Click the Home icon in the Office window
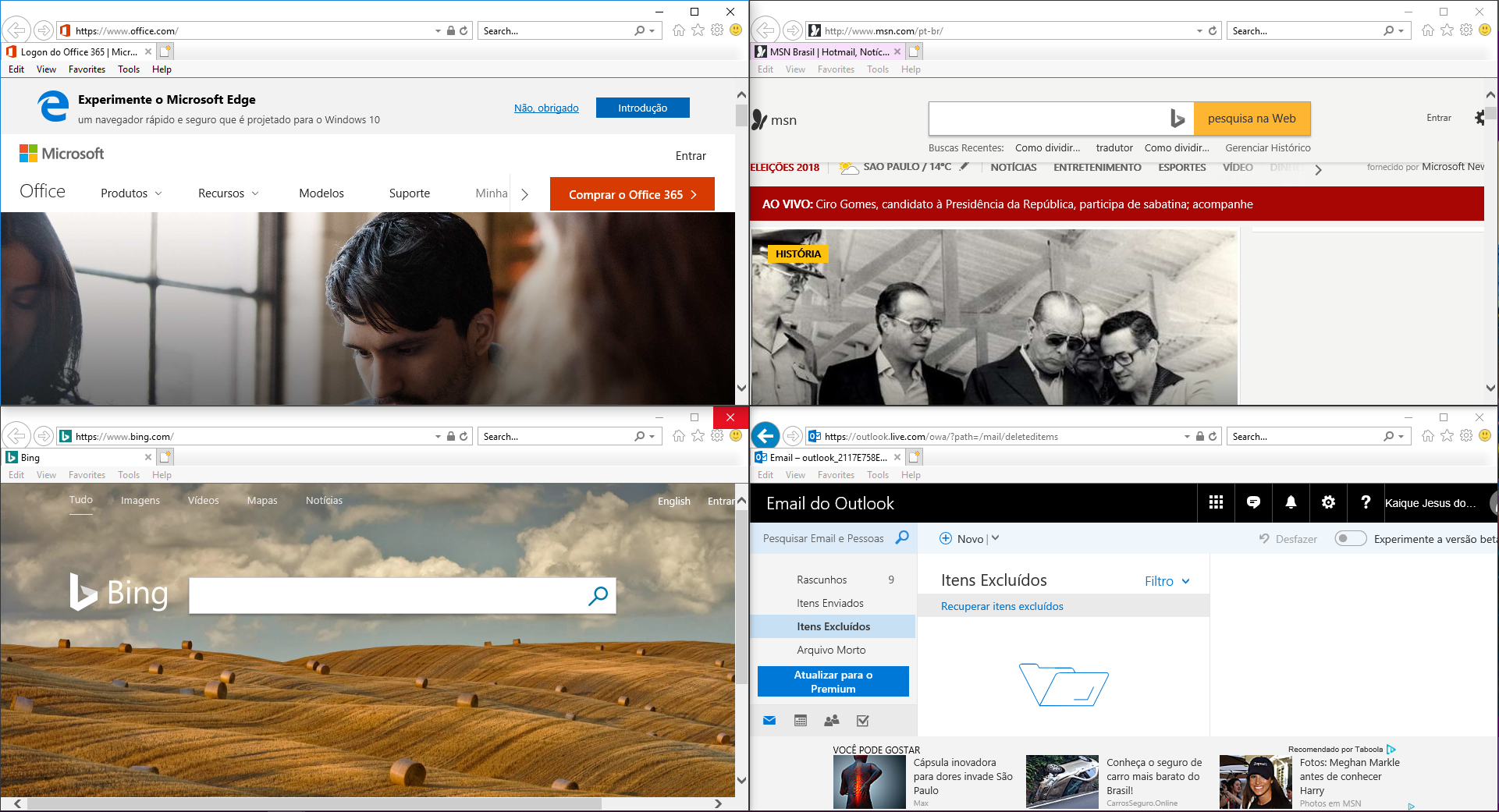Image resolution: width=1499 pixels, height=812 pixels. click(678, 30)
